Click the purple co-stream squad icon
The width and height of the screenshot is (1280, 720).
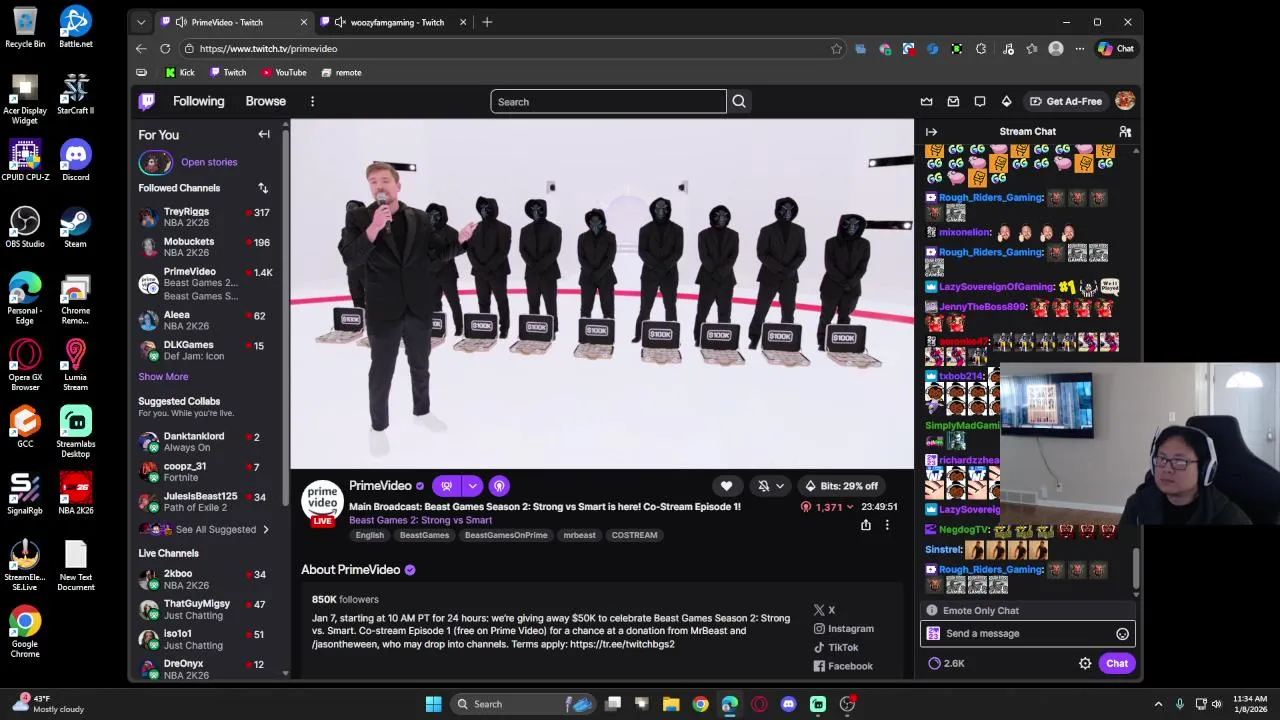coord(446,486)
